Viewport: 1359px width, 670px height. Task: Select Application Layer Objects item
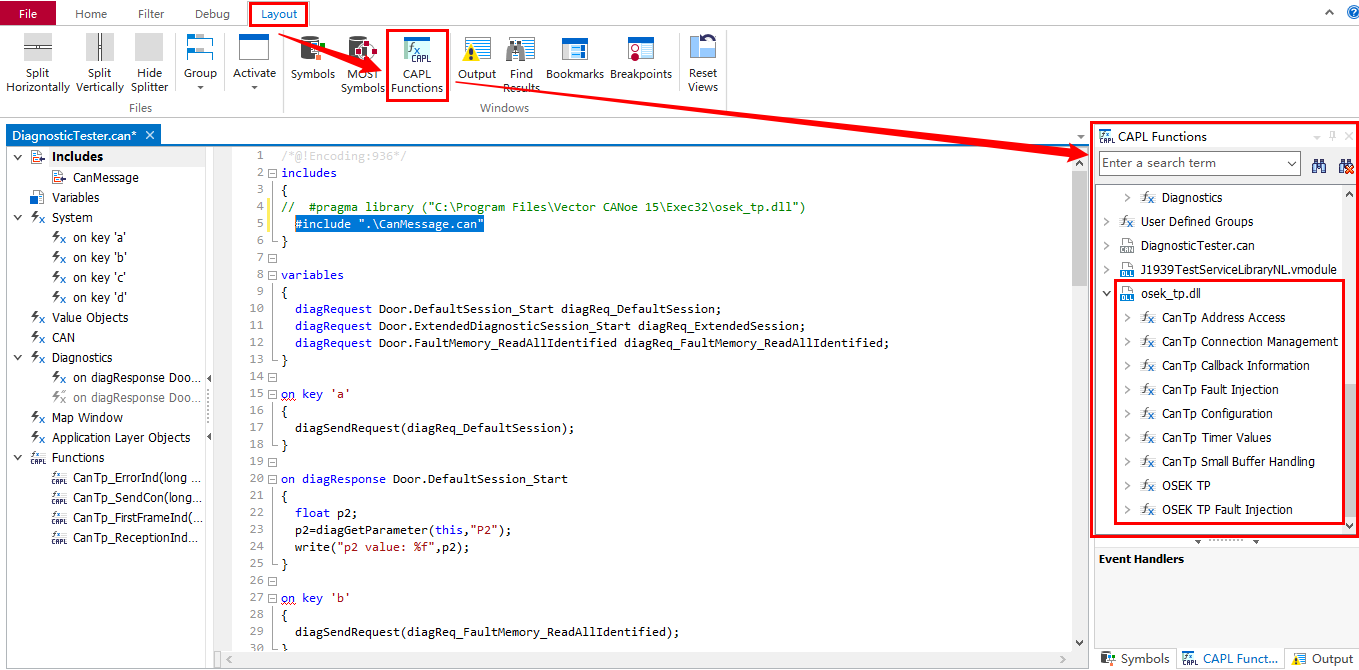121,437
